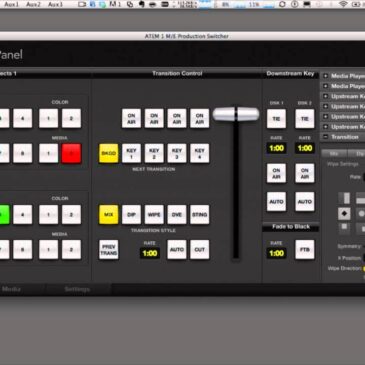Select the WIPE transition style
This screenshot has height=365, width=365.
coord(154,215)
